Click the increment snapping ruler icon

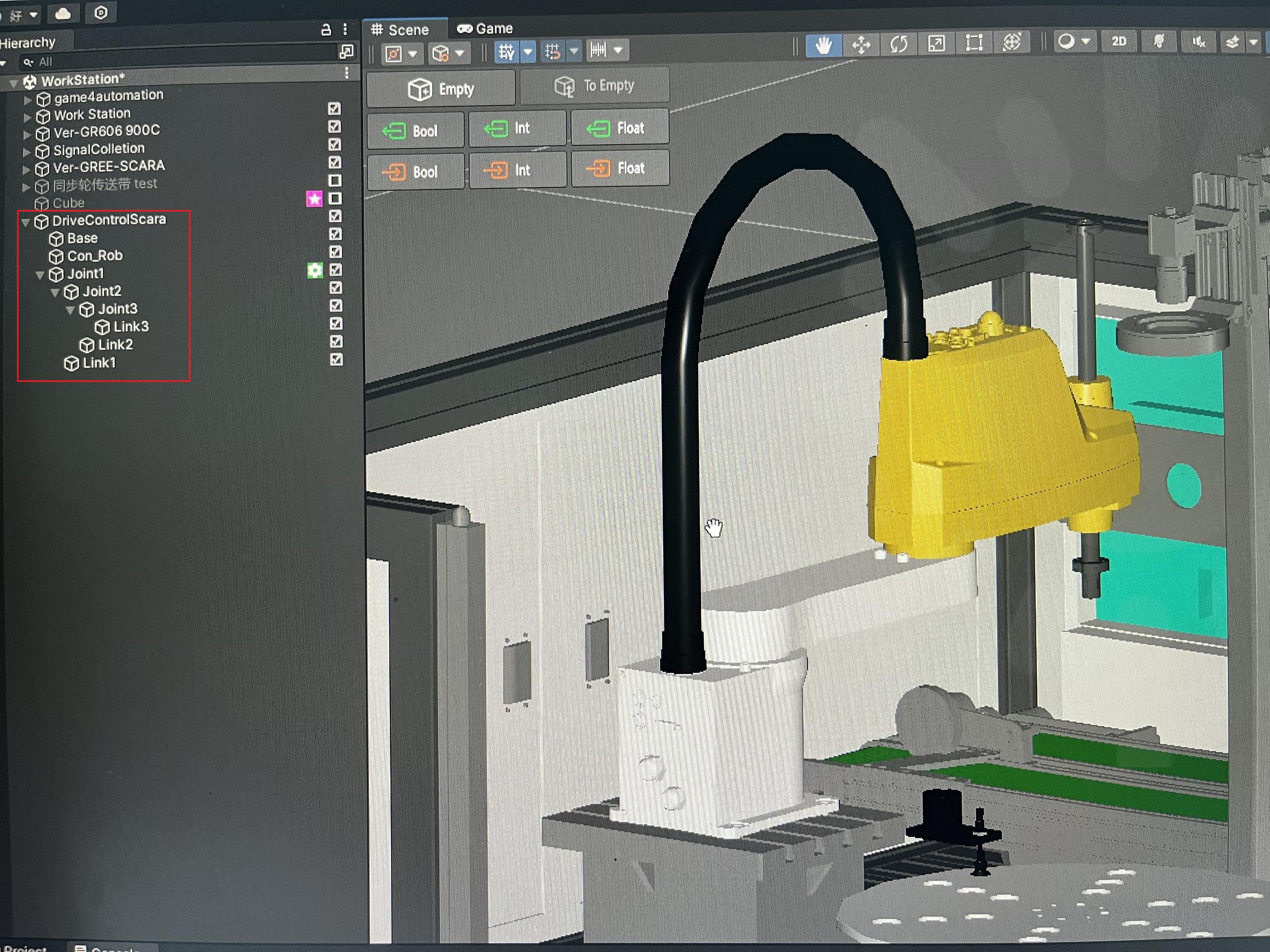[x=598, y=51]
